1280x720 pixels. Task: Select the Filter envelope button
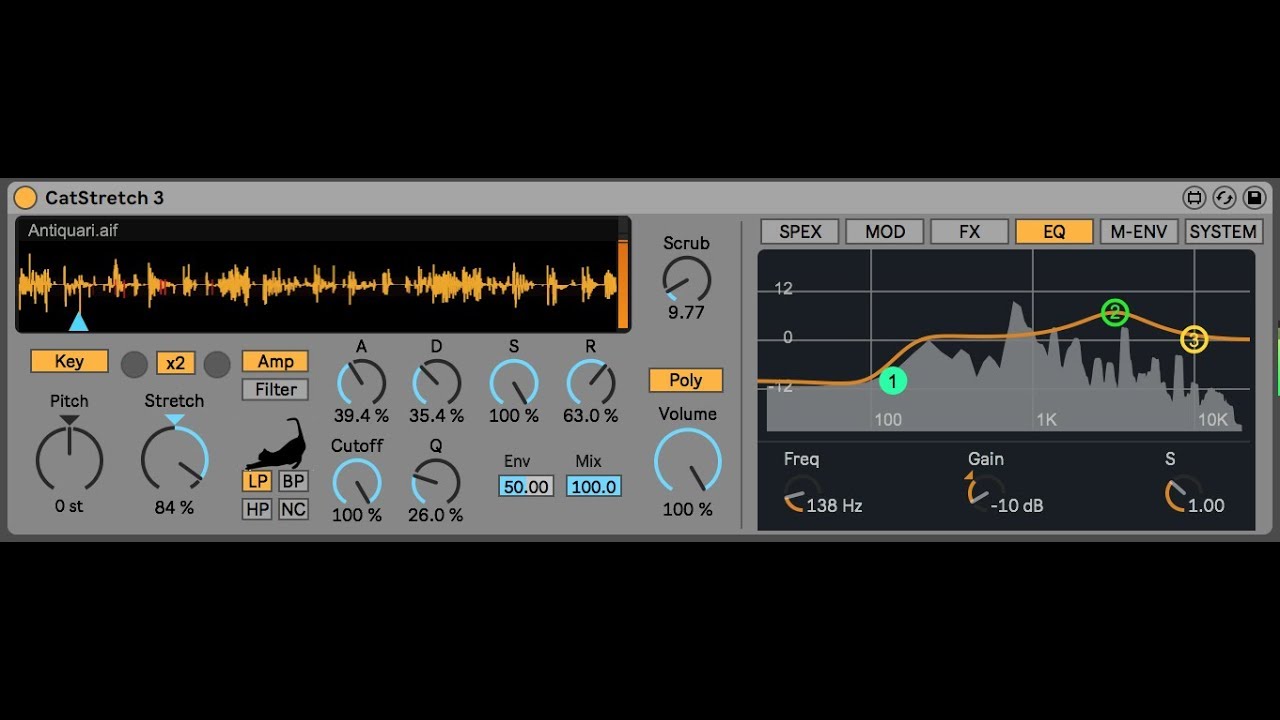tap(275, 390)
